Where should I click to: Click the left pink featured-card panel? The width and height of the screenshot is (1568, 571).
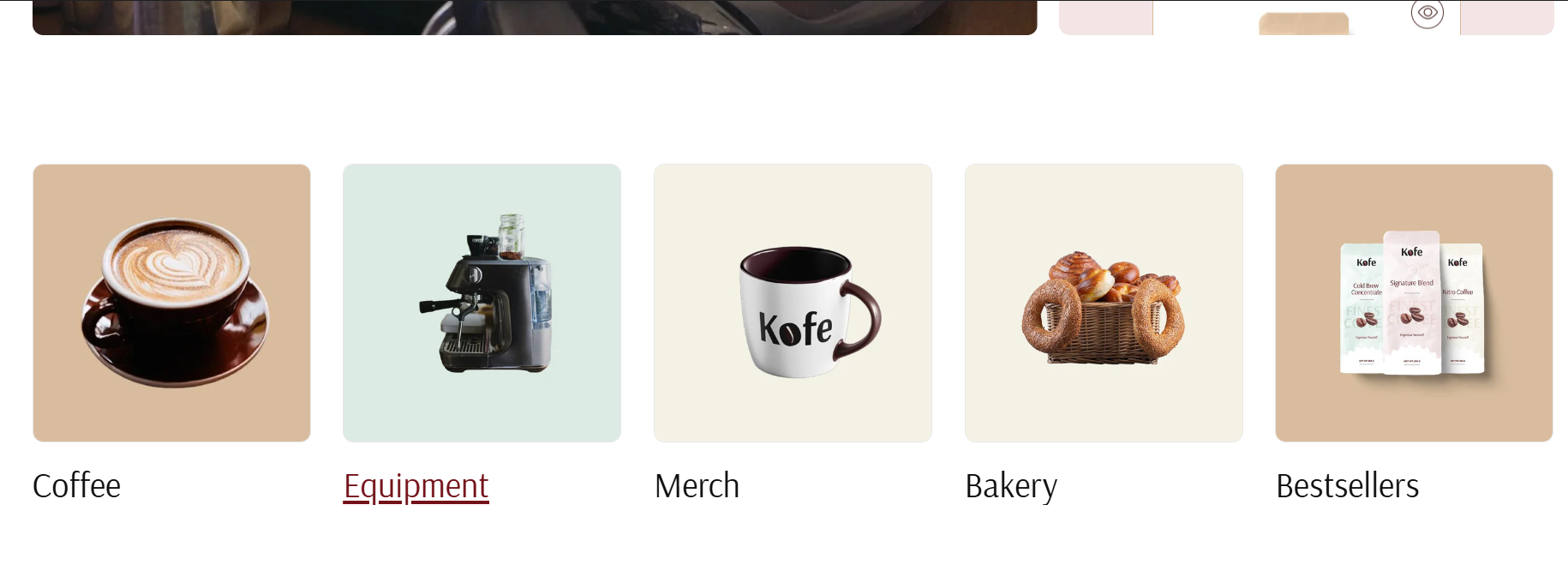tap(1105, 17)
